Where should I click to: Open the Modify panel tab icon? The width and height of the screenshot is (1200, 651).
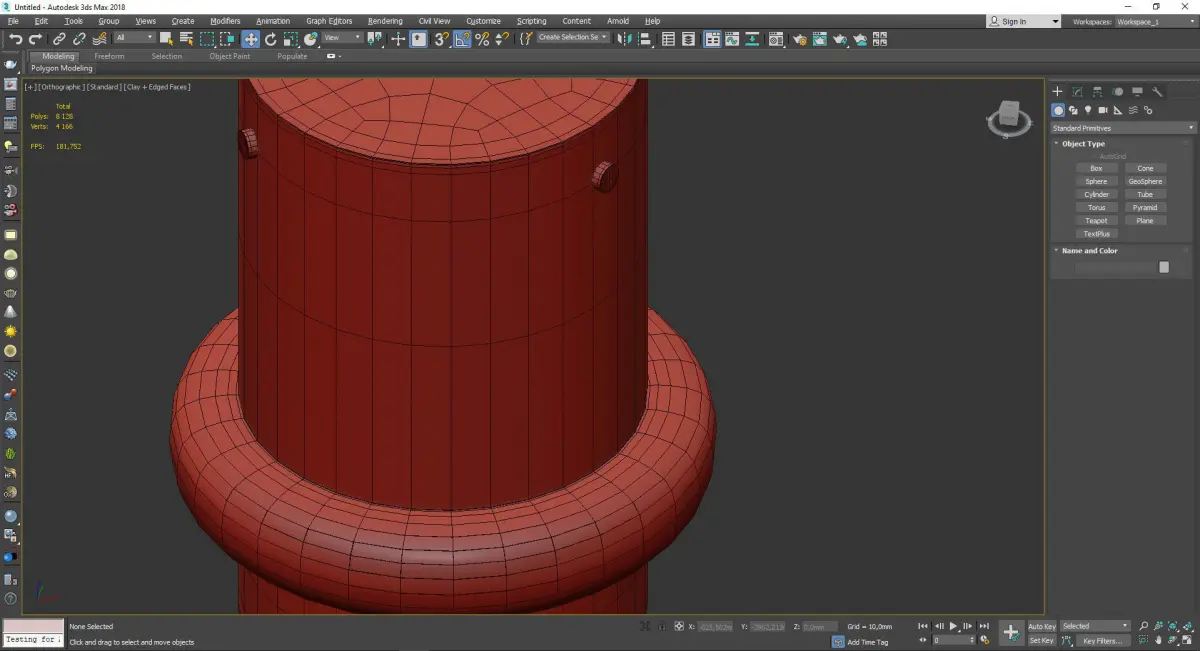coord(1077,92)
